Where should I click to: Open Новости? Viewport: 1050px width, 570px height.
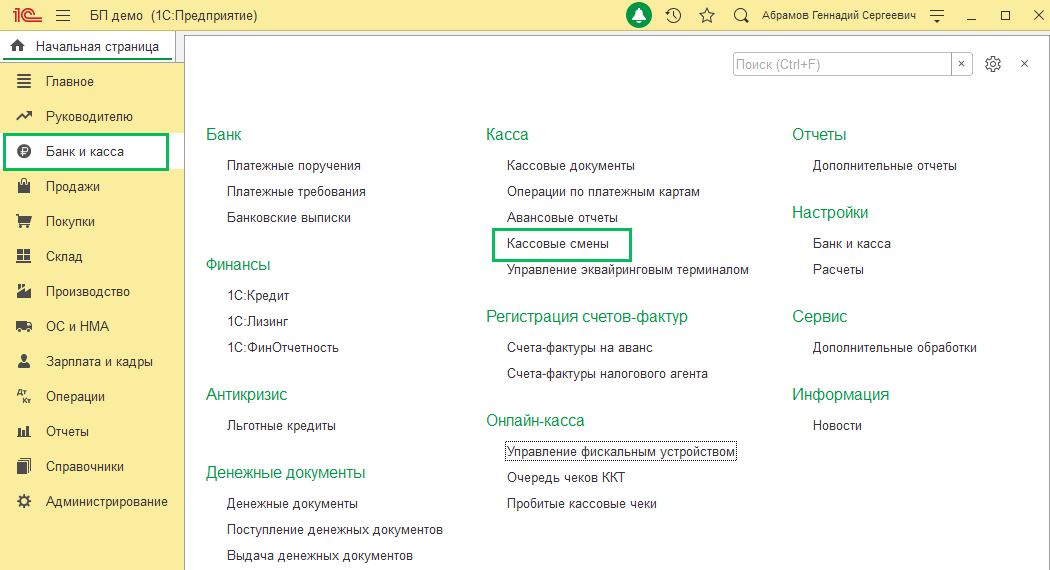(837, 425)
